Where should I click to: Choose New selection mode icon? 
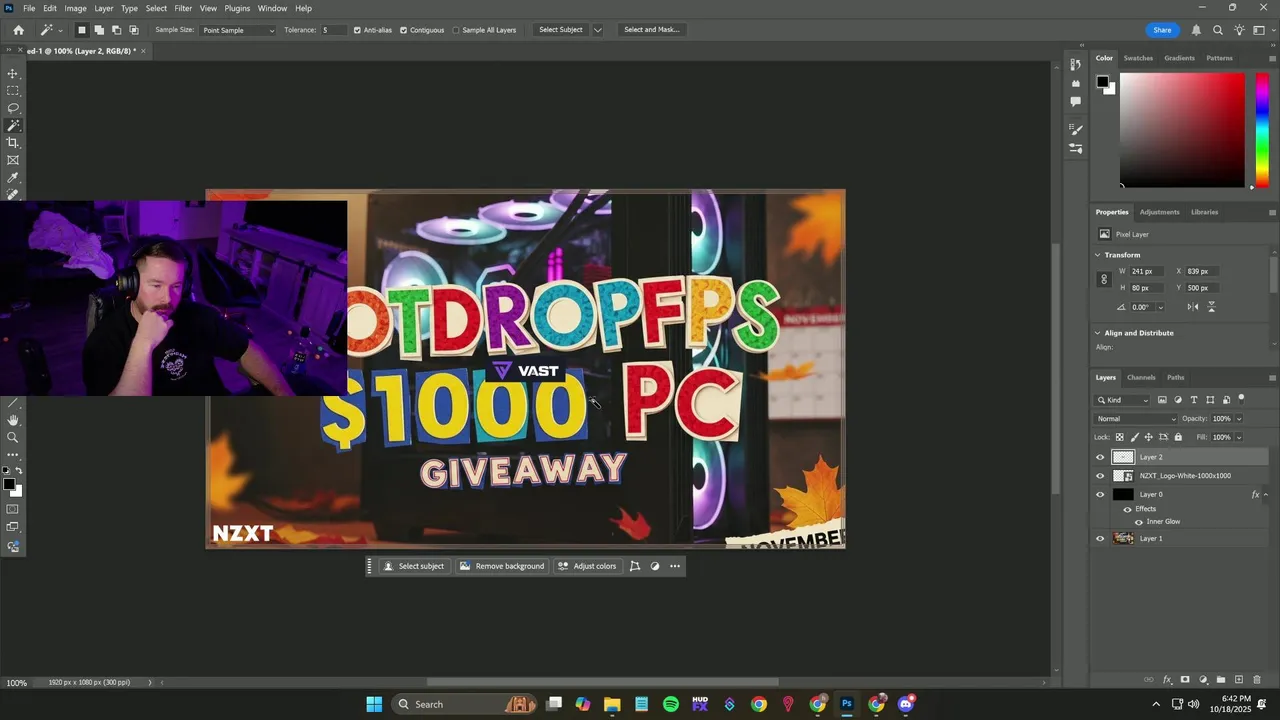click(82, 30)
